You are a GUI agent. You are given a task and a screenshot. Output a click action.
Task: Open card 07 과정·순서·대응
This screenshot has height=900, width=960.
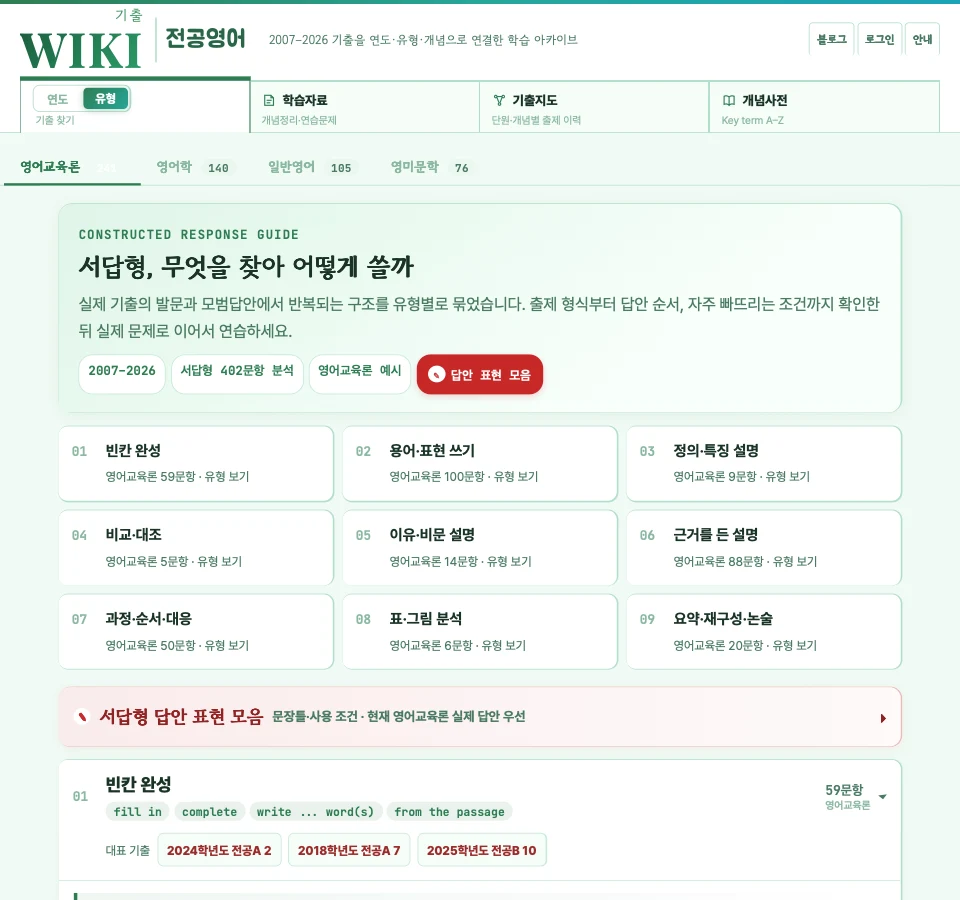click(x=196, y=632)
